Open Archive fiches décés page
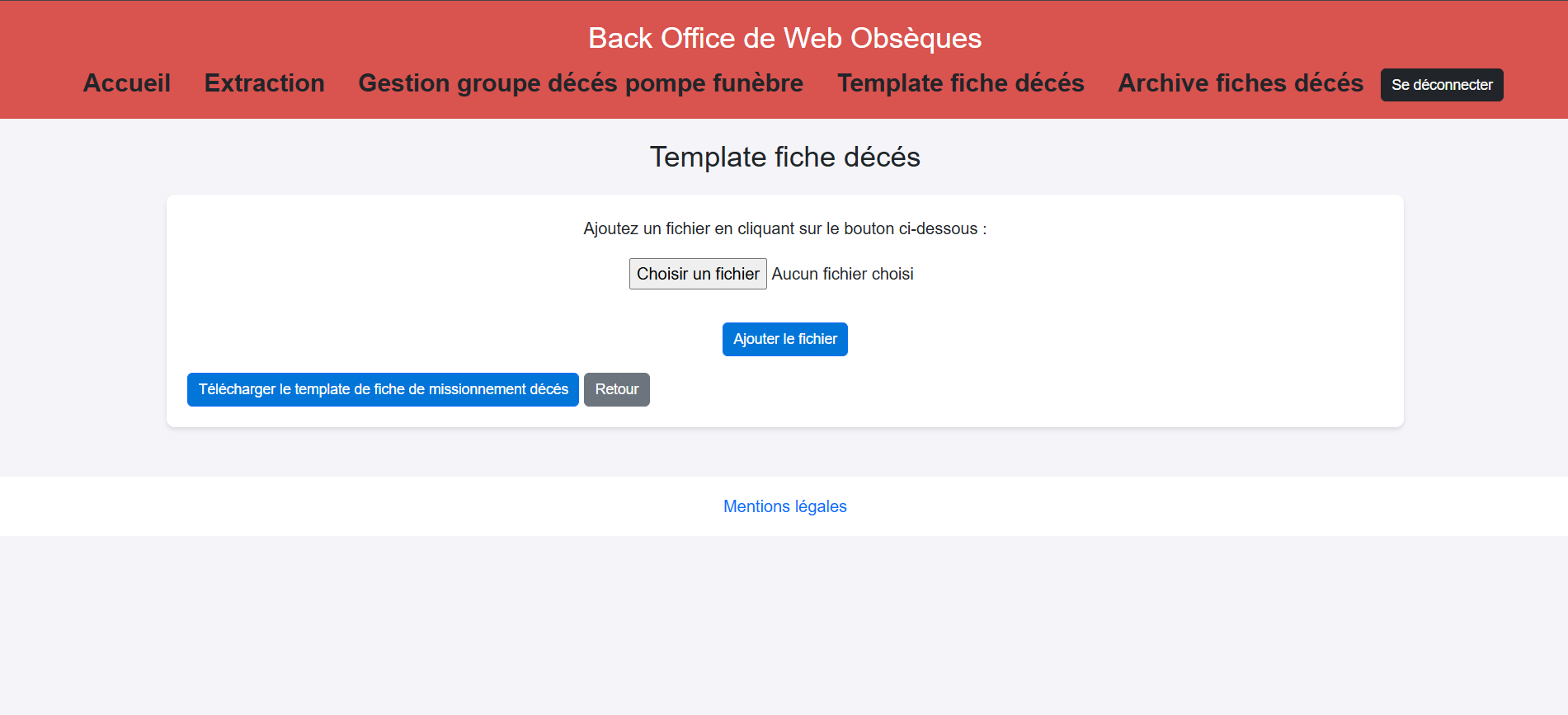The height and width of the screenshot is (715, 1568). [x=1240, y=83]
